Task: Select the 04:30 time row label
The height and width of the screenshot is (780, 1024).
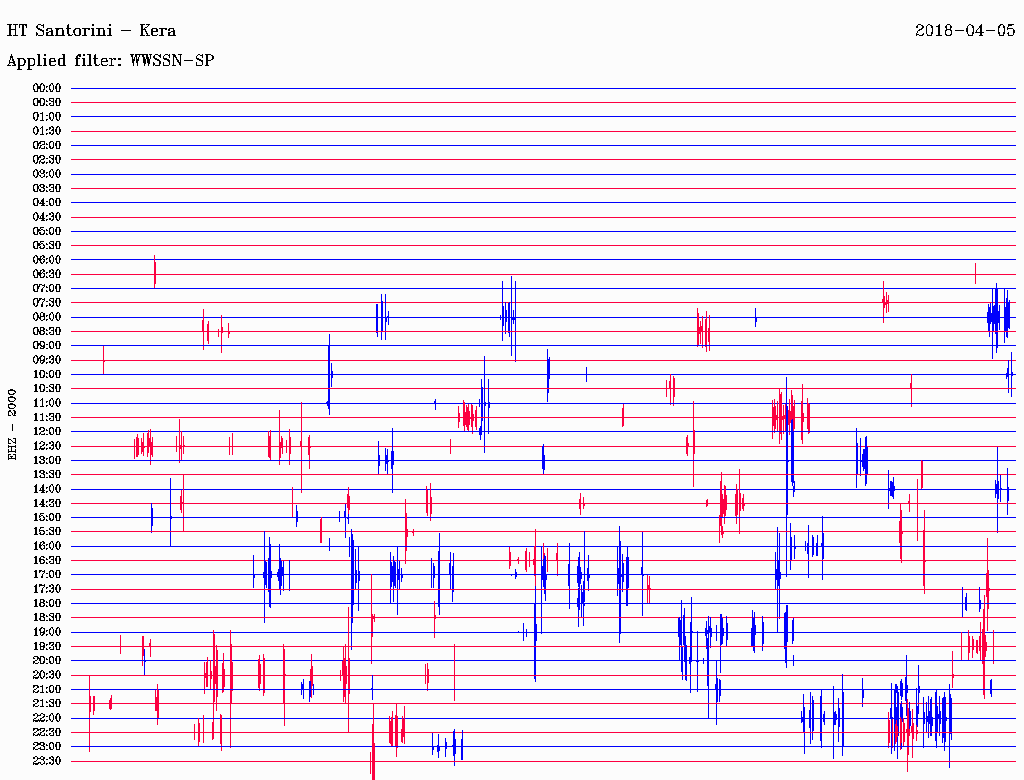Action: pos(47,217)
